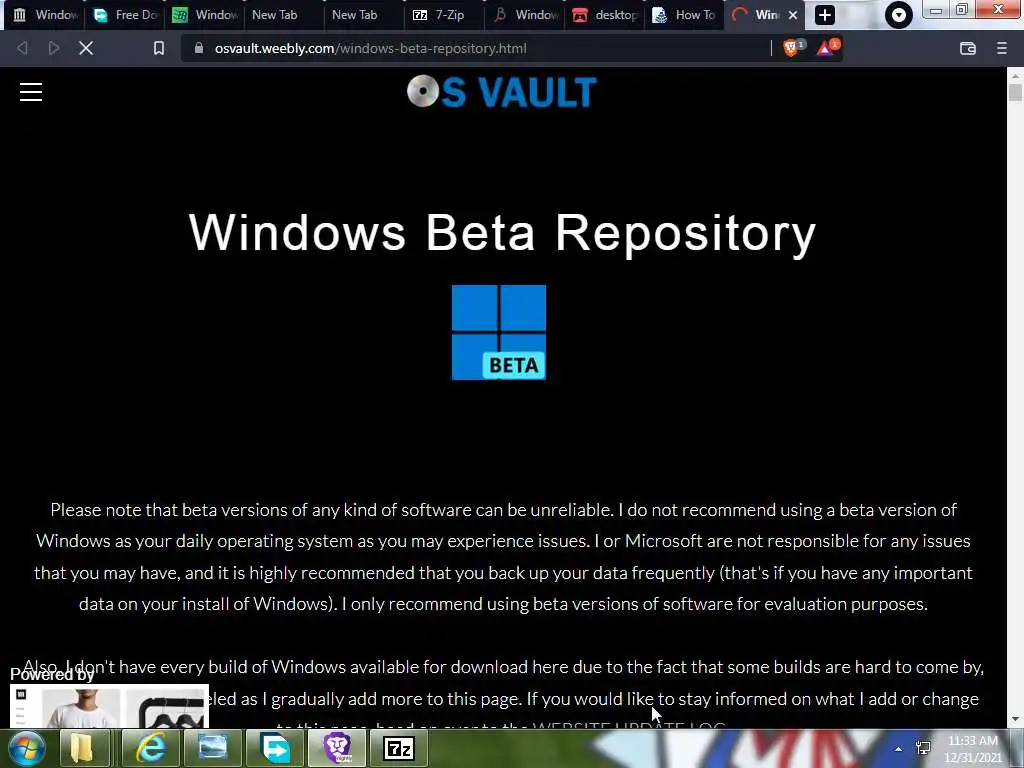Open the Brave wallet icon
The width and height of the screenshot is (1024, 768).
tap(968, 48)
